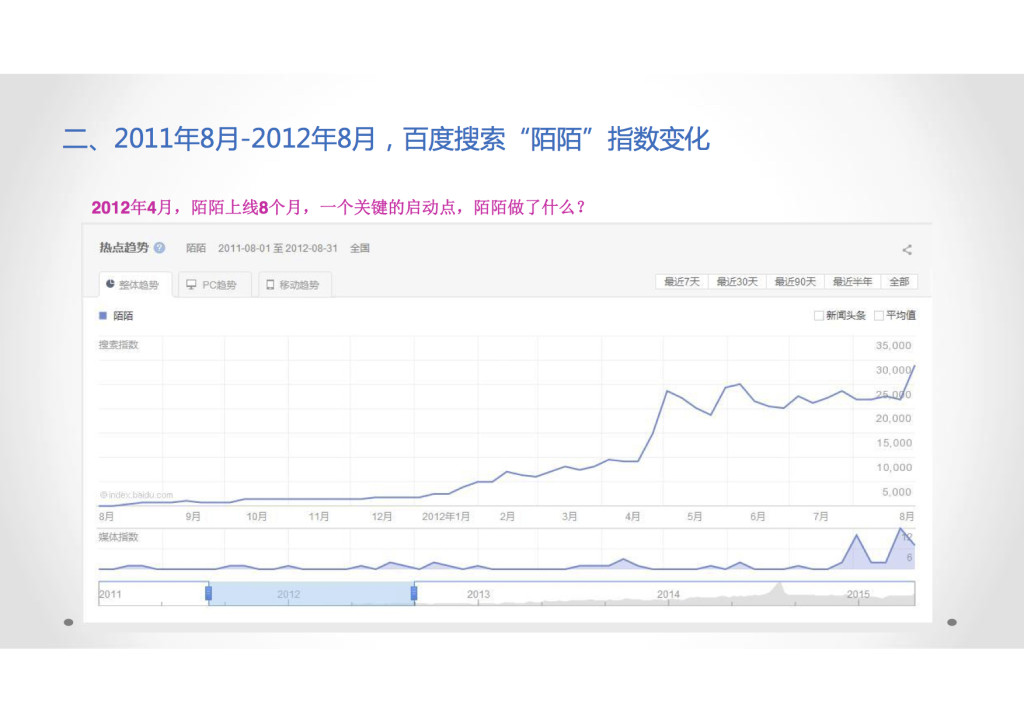Click the 媒体指数 chart label
1024x723 pixels.
(x=118, y=537)
